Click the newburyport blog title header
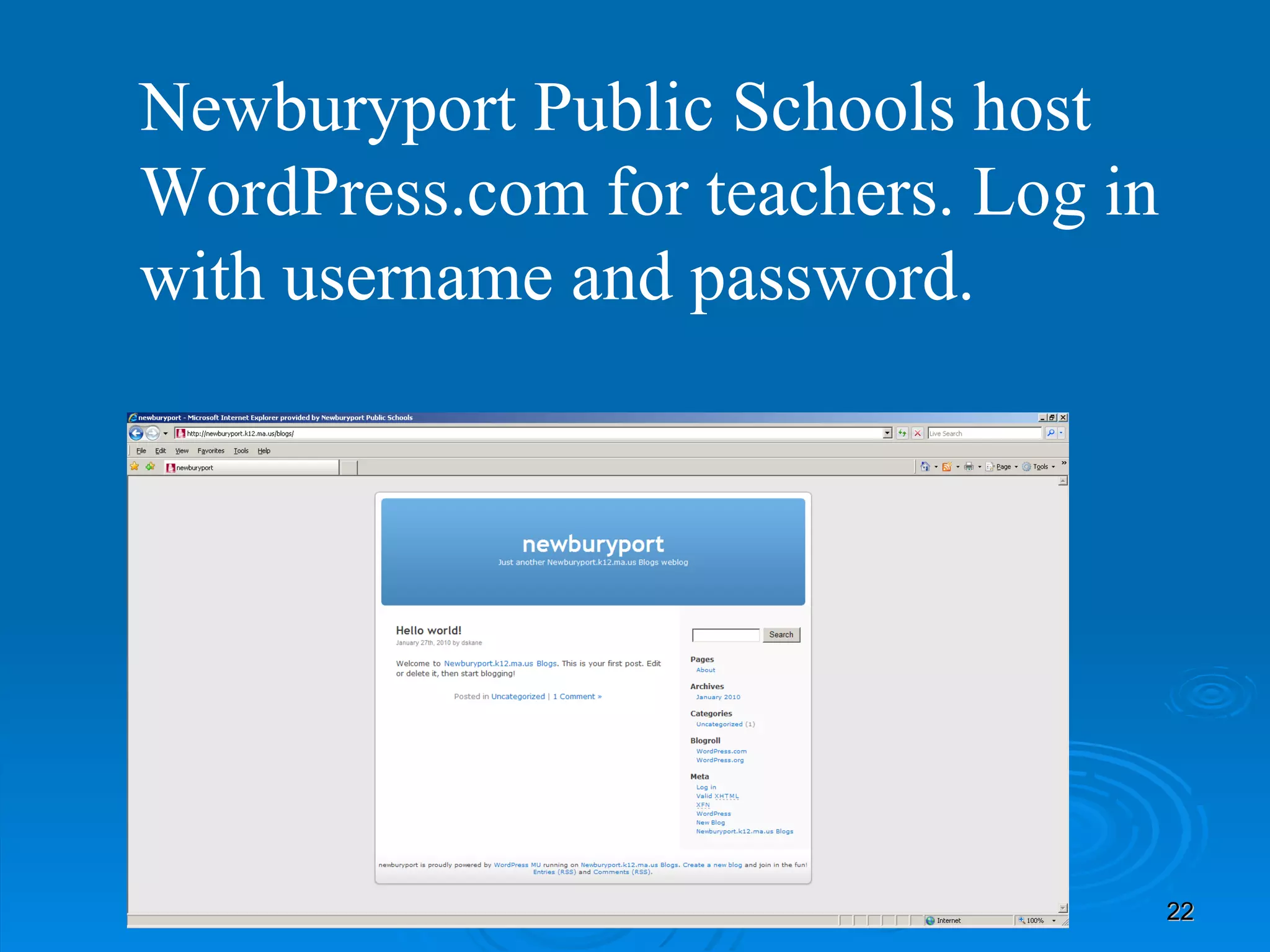This screenshot has width=1270, height=952. [x=593, y=544]
